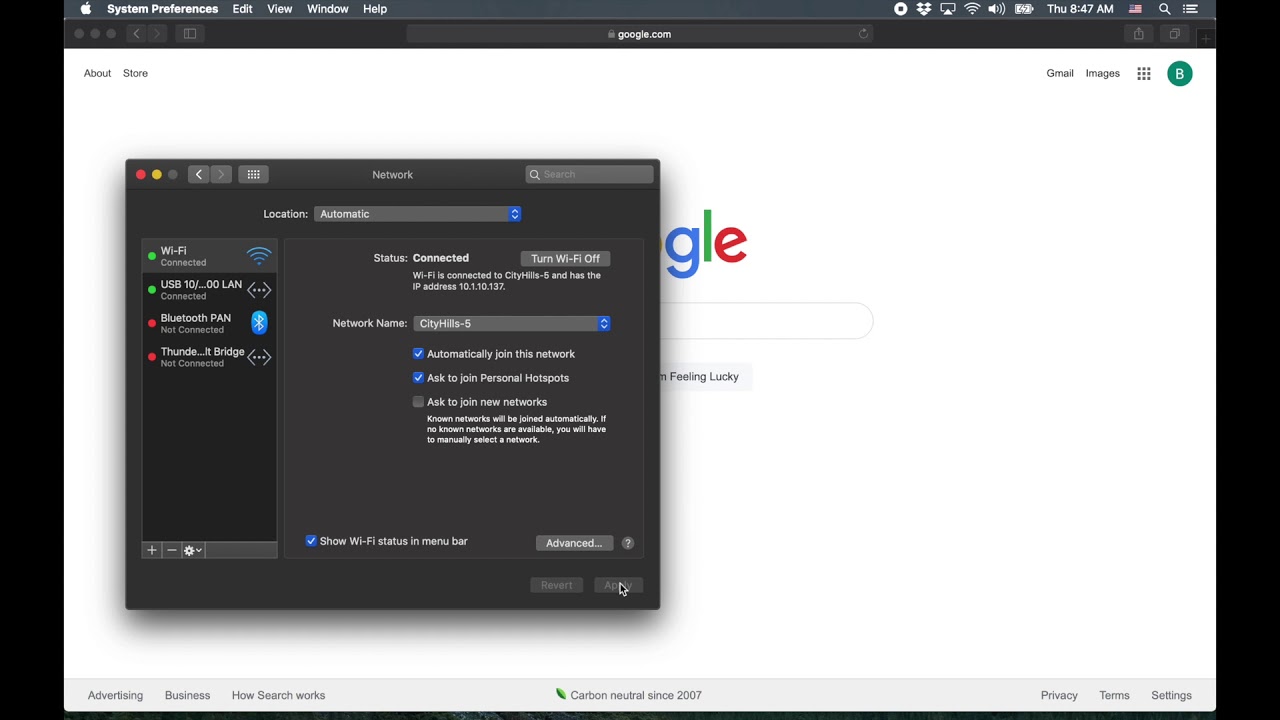Image resolution: width=1280 pixels, height=720 pixels.
Task: Toggle Automatically join this network checkbox
Action: (418, 354)
